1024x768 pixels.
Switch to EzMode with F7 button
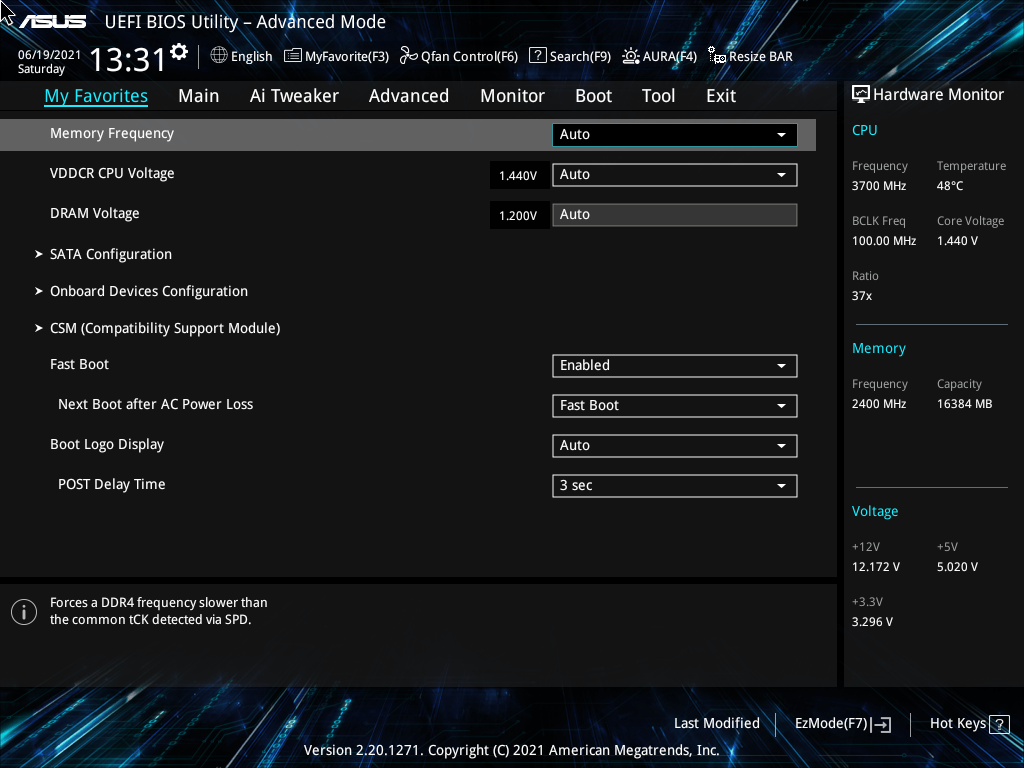click(842, 723)
